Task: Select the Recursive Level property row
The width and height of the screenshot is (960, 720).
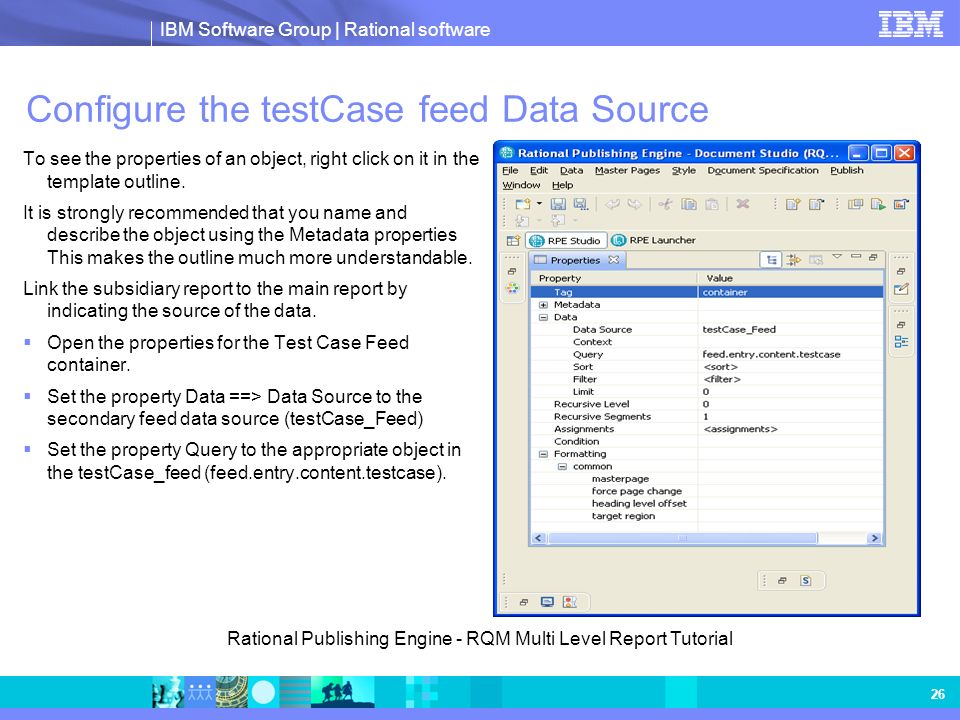Action: click(707, 404)
